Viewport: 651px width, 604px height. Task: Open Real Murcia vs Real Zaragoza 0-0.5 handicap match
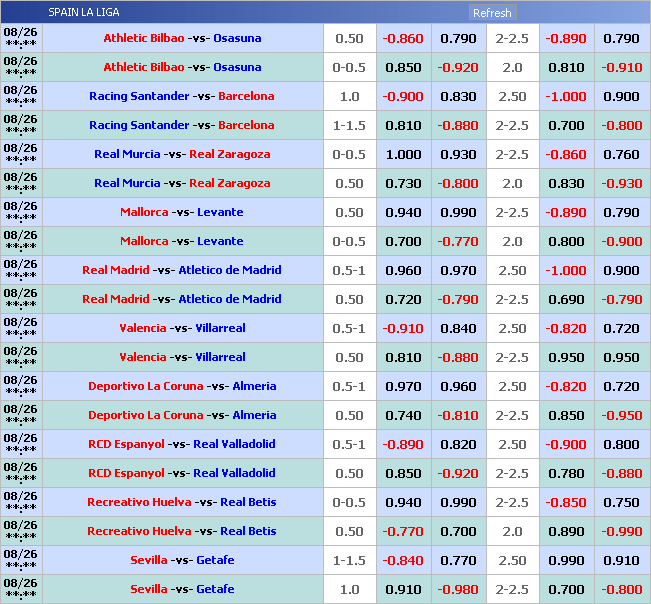pos(182,154)
